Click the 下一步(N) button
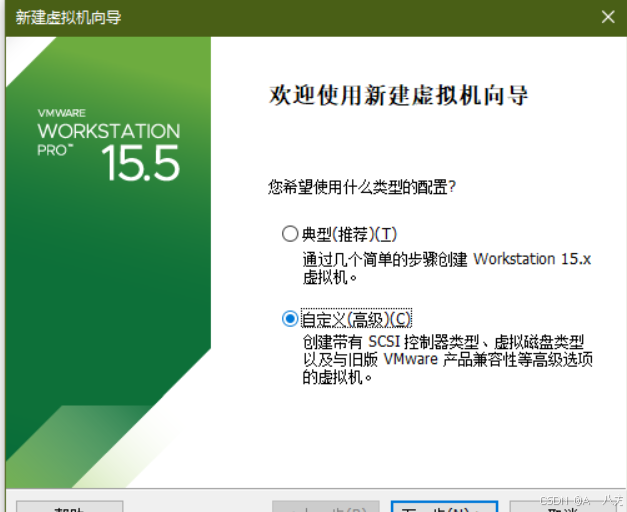This screenshot has height=512, width=627. pos(444,507)
